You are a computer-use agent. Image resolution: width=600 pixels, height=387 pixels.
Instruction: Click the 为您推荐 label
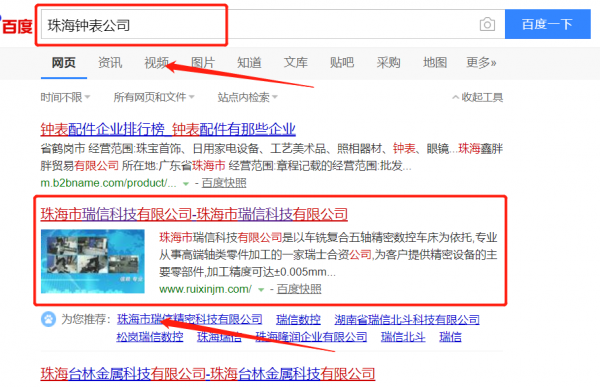pyautogui.click(x=86, y=319)
